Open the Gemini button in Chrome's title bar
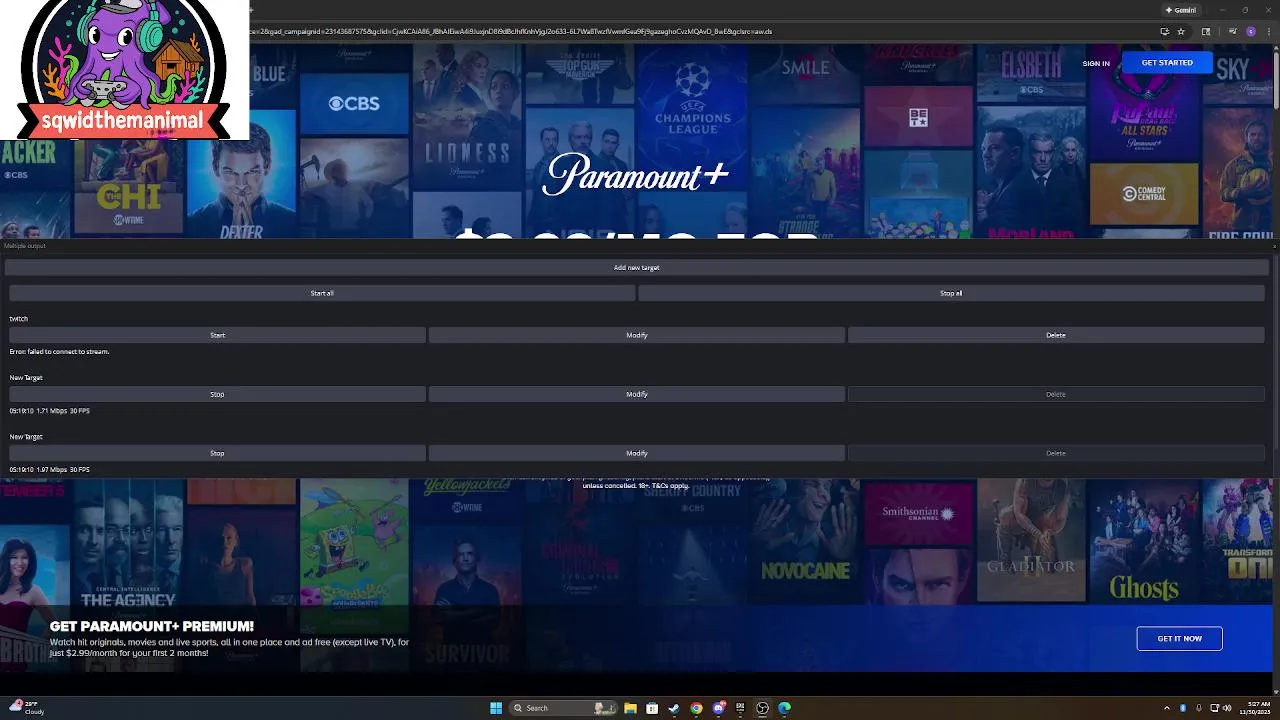Screen dimensions: 1280x720 (1180, 10)
